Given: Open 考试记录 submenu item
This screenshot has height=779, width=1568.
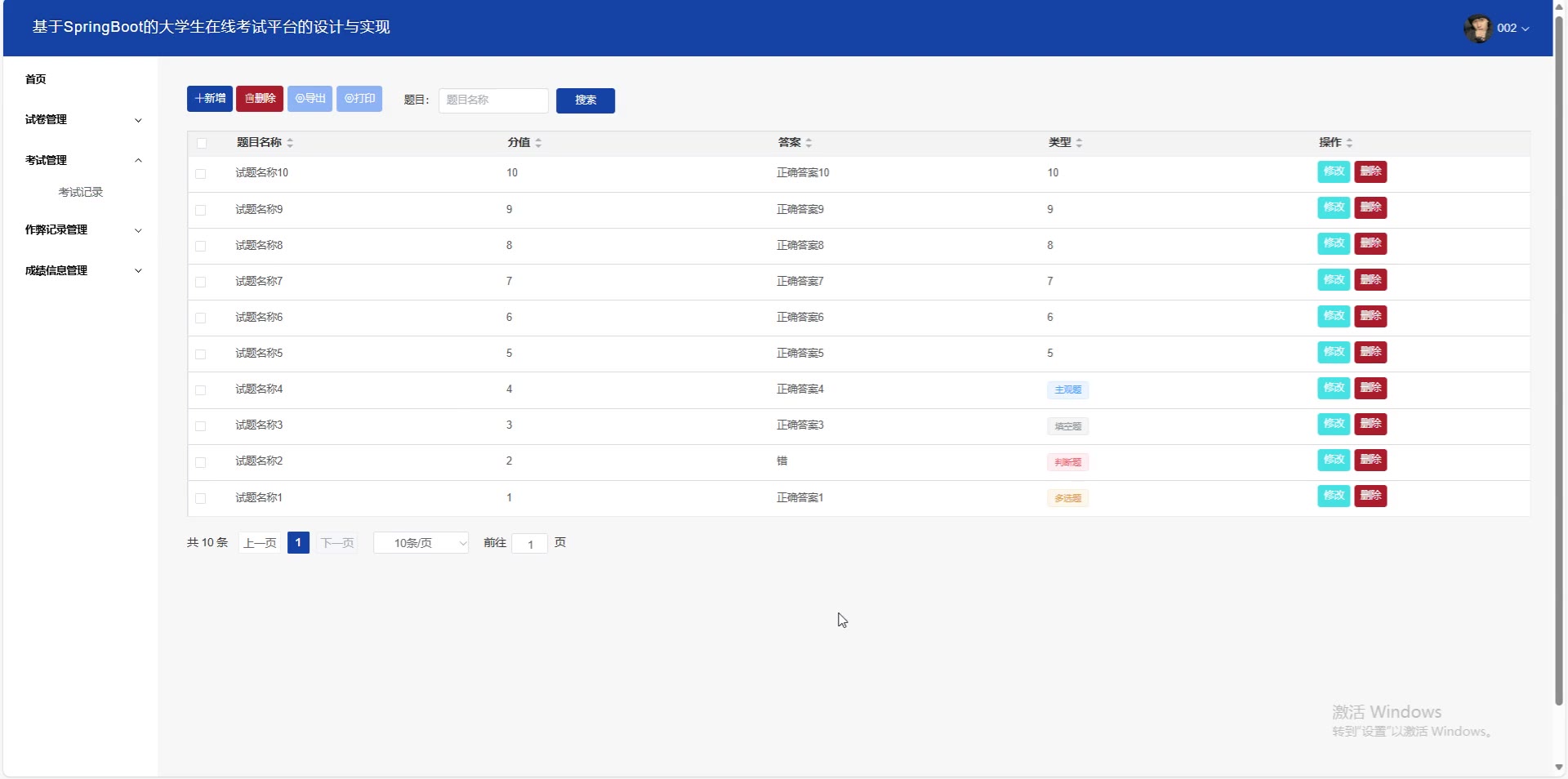Looking at the screenshot, I should (81, 193).
